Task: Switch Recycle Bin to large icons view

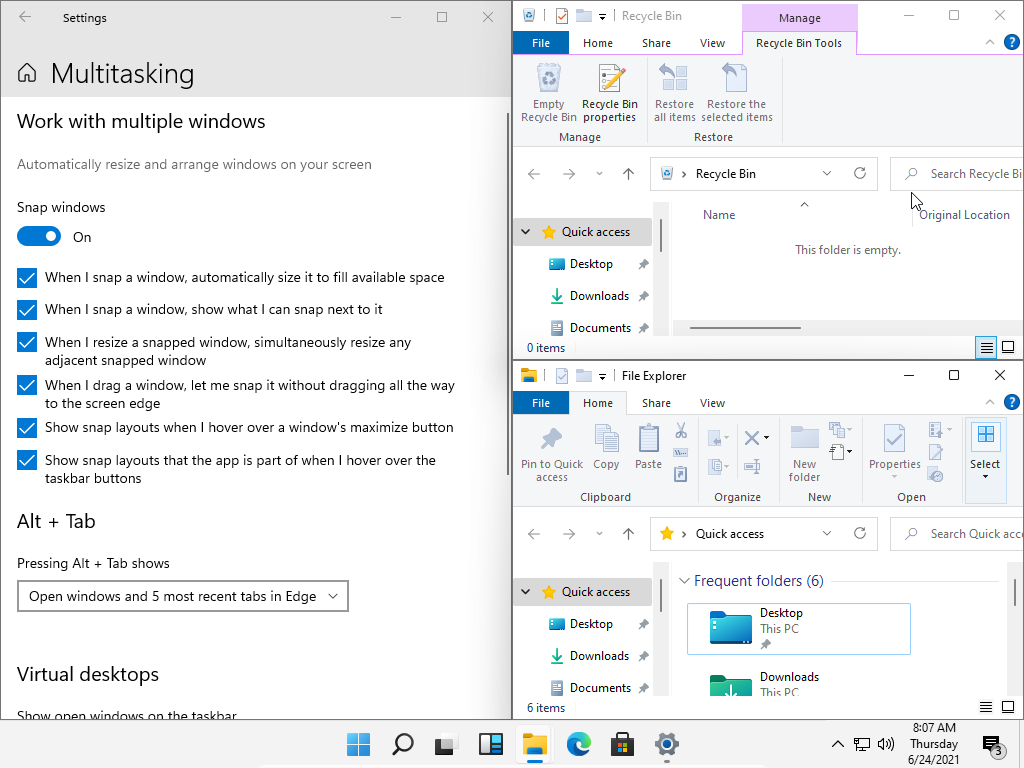Action: point(1008,347)
